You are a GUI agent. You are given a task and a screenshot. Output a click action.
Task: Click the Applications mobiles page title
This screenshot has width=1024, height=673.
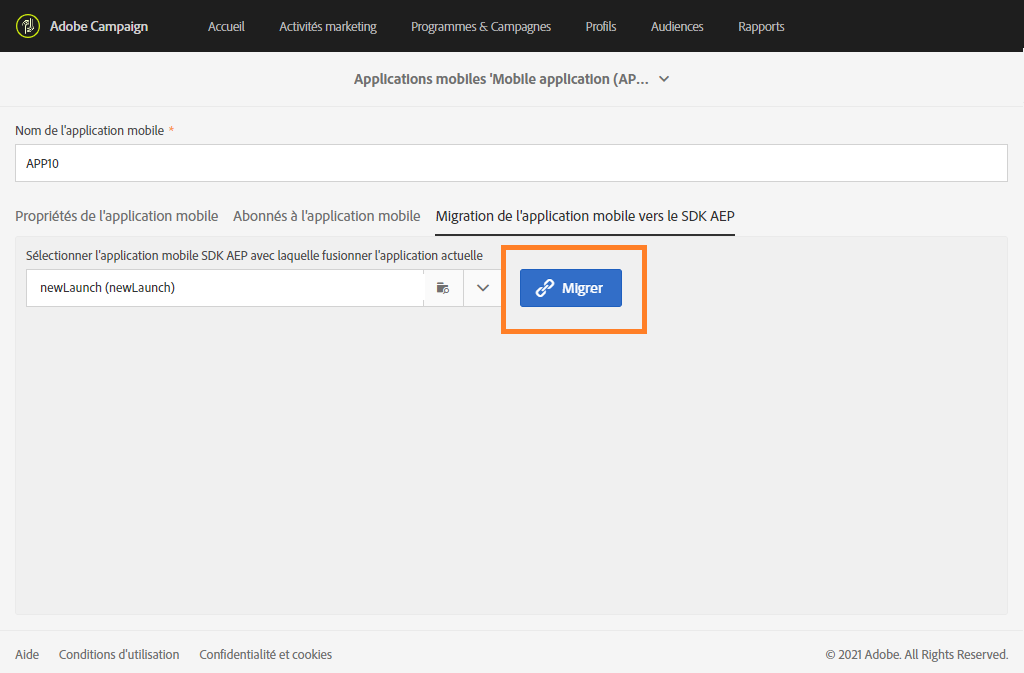coord(502,79)
